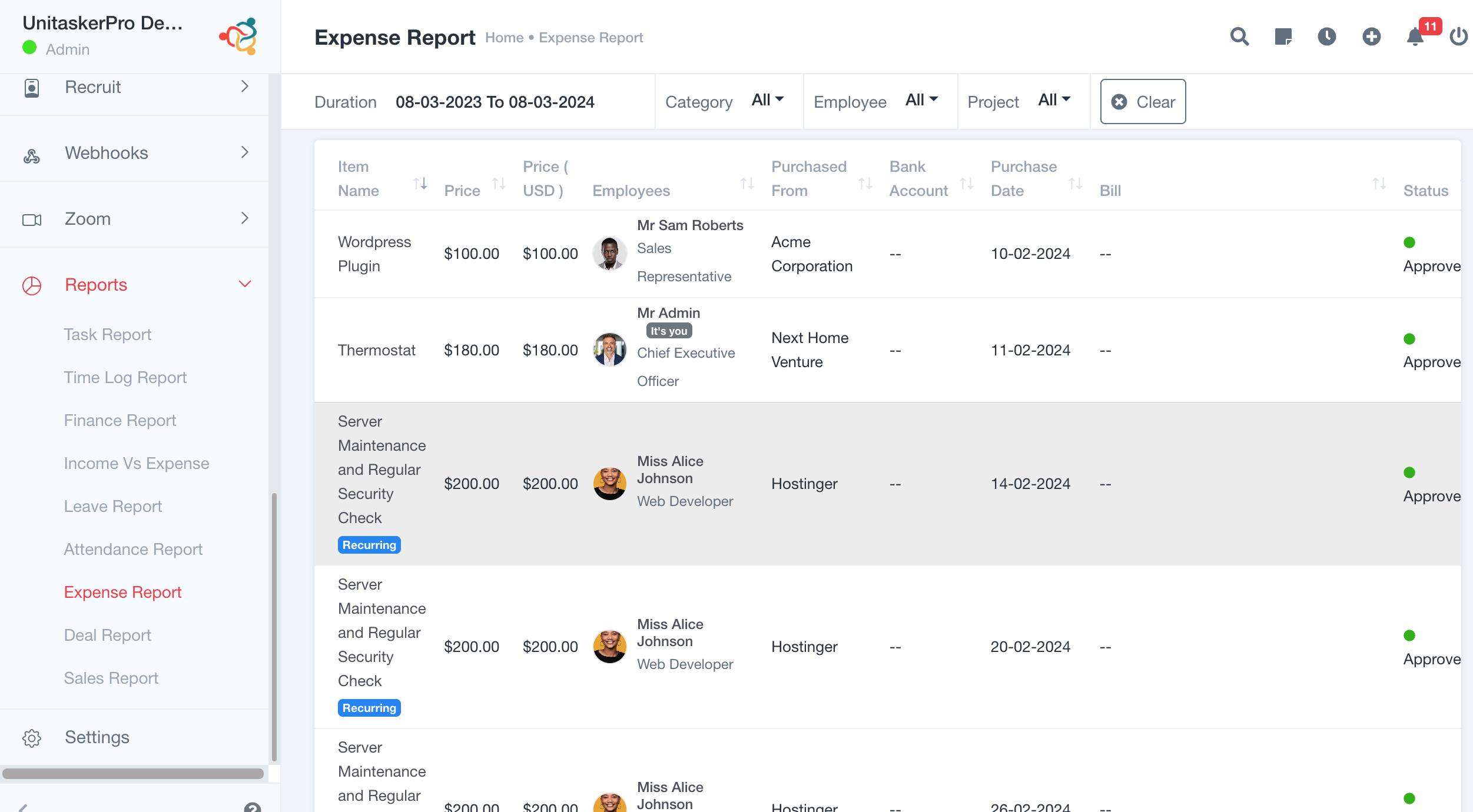Open Attendance Report menu item
Screen dimensions: 1473x812
tap(133, 549)
